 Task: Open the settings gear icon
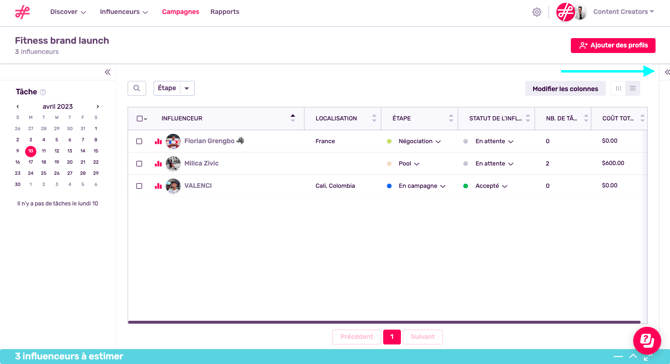[x=537, y=12]
